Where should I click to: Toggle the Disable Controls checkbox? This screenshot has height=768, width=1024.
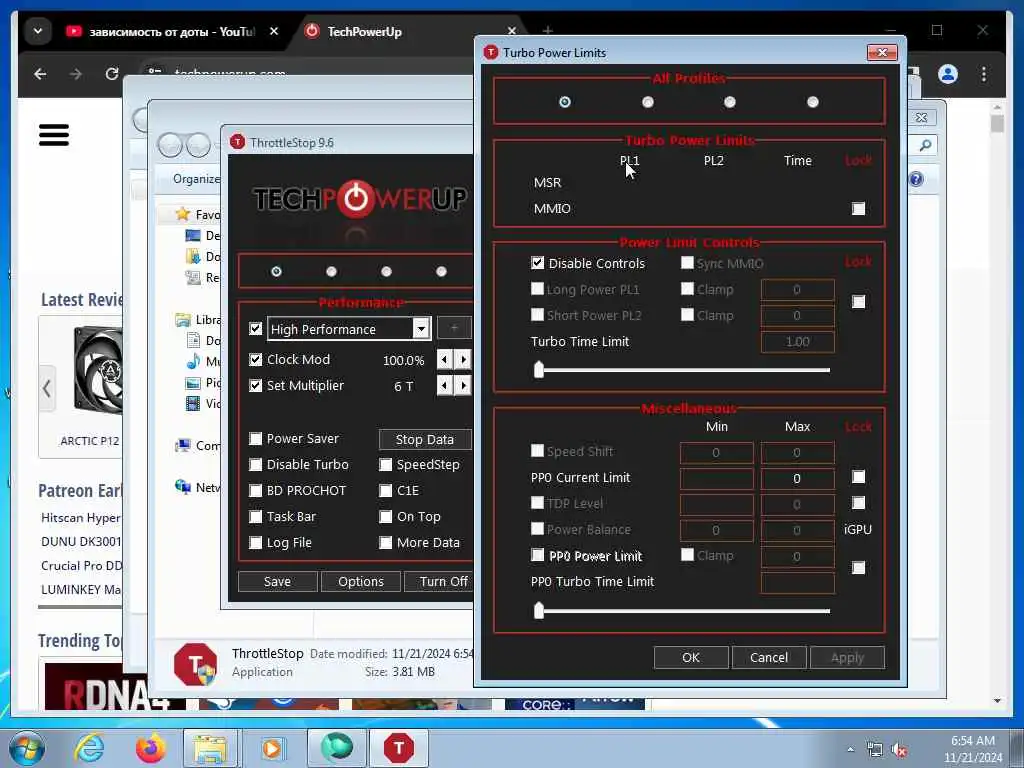point(537,263)
